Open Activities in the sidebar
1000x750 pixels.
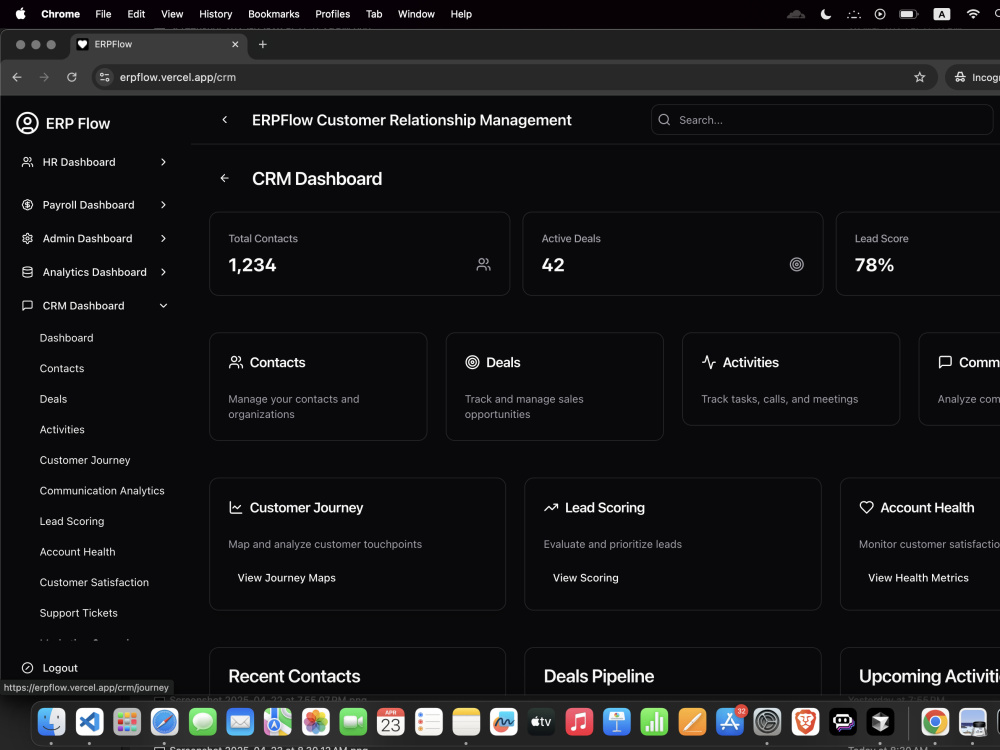click(62, 430)
